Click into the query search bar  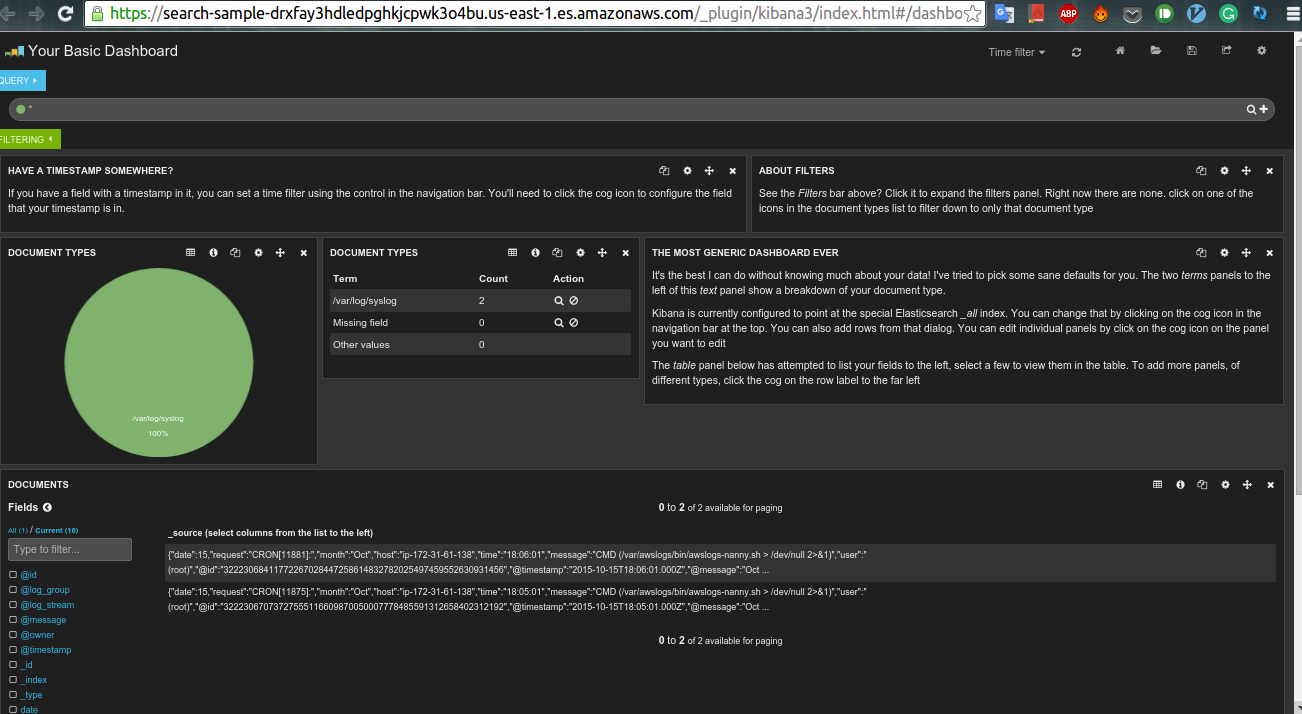click(641, 110)
